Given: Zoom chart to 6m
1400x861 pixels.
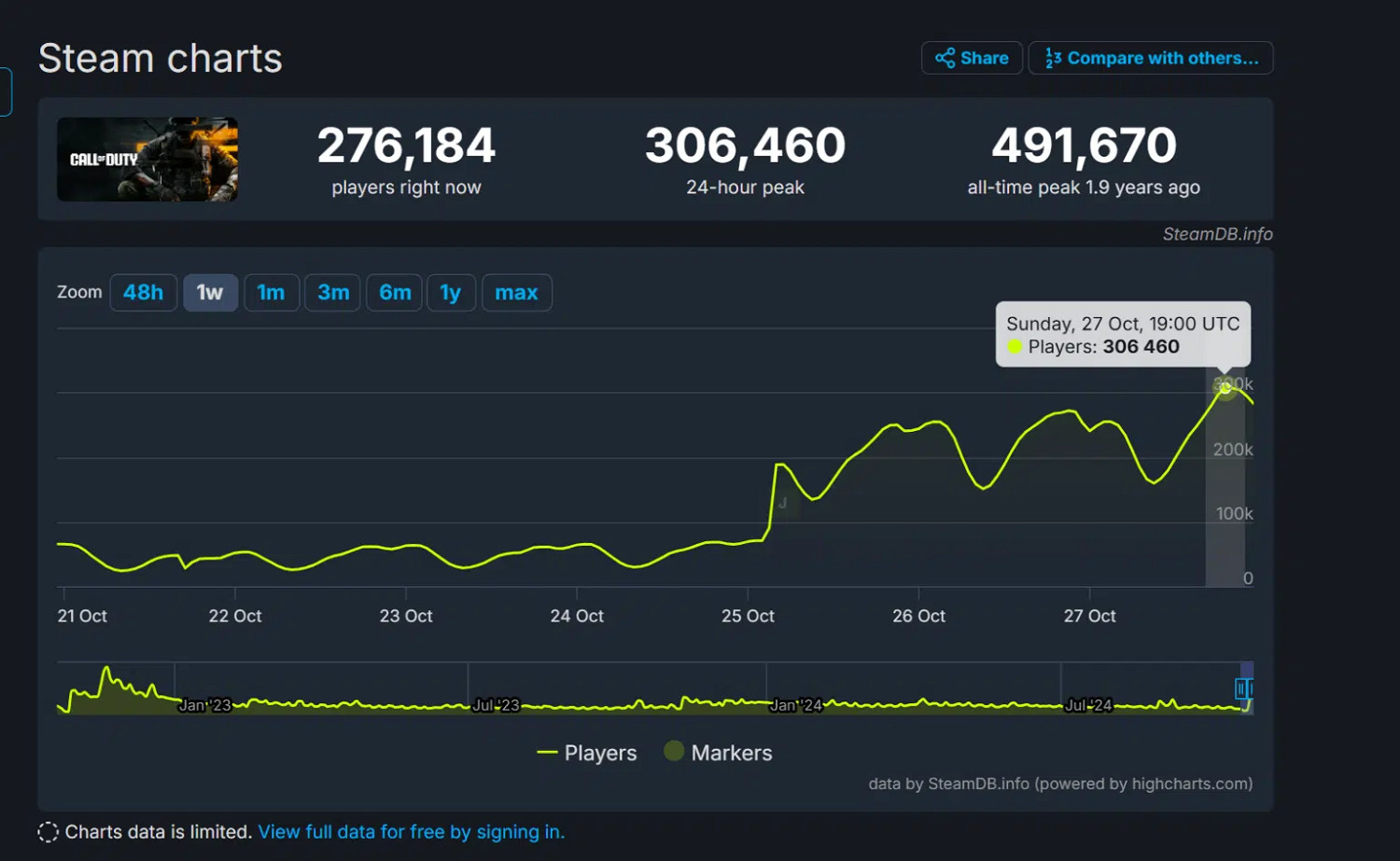Looking at the screenshot, I should click(395, 293).
